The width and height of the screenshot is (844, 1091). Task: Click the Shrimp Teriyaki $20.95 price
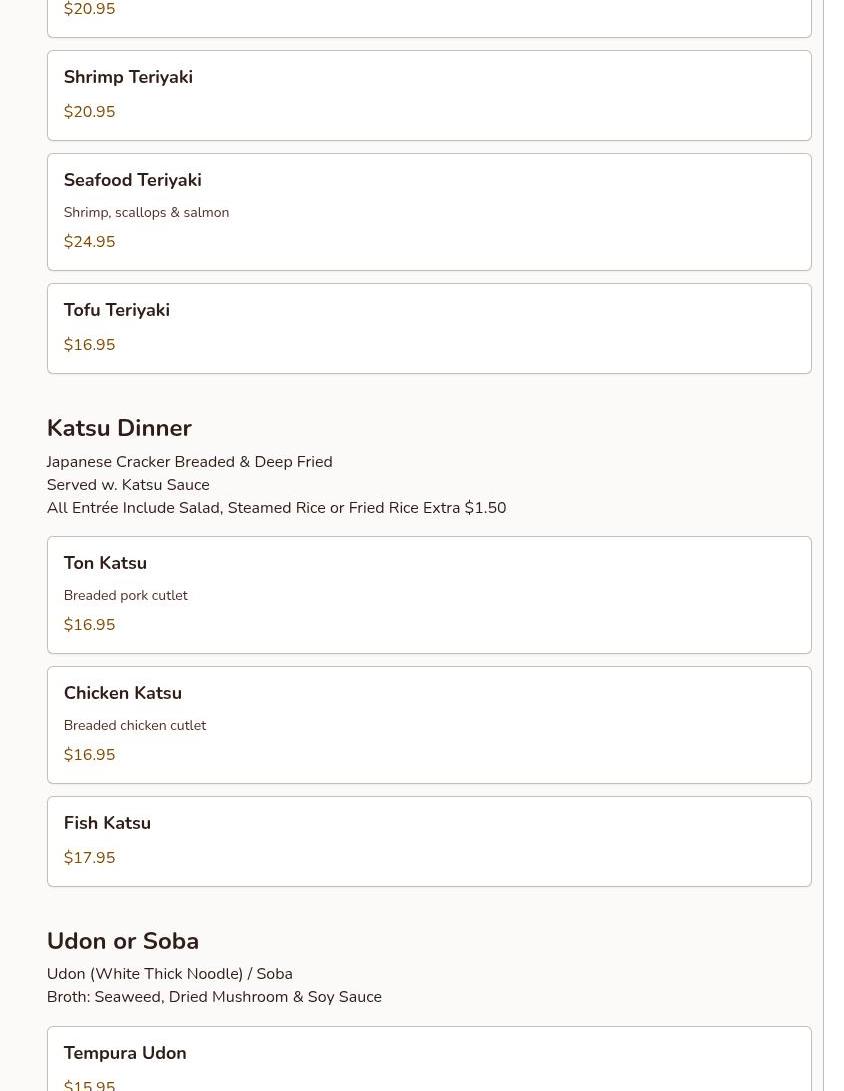(x=89, y=112)
